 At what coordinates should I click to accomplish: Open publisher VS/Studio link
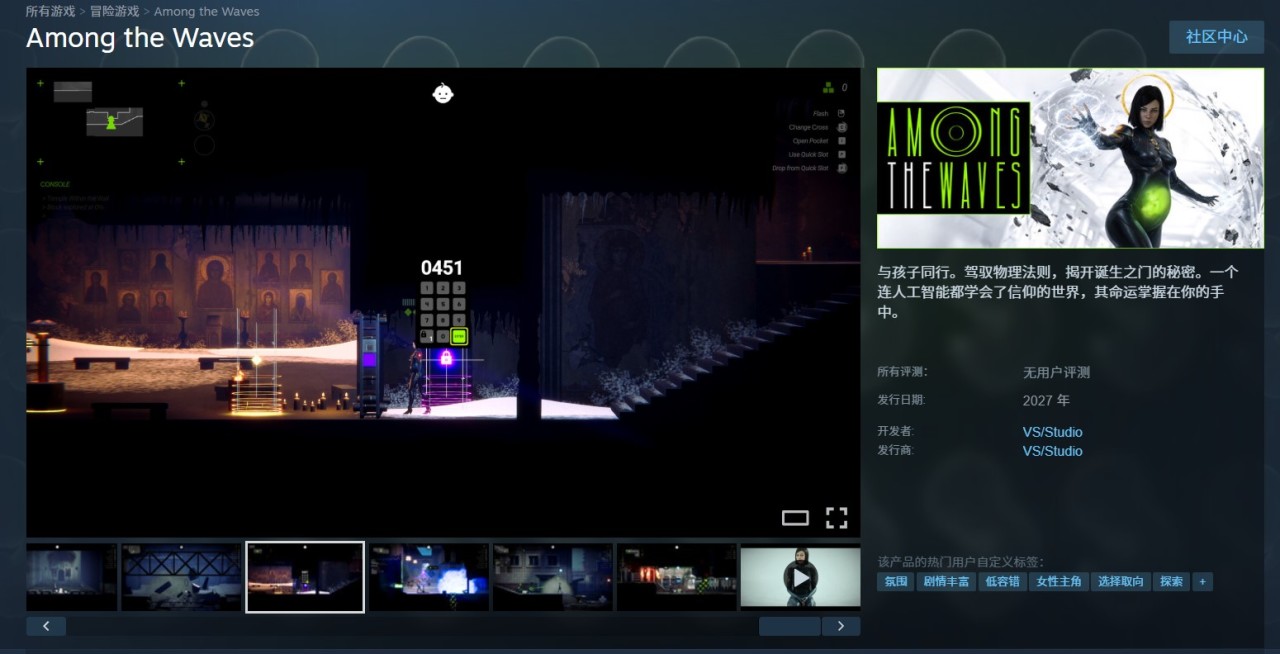[x=1052, y=451]
